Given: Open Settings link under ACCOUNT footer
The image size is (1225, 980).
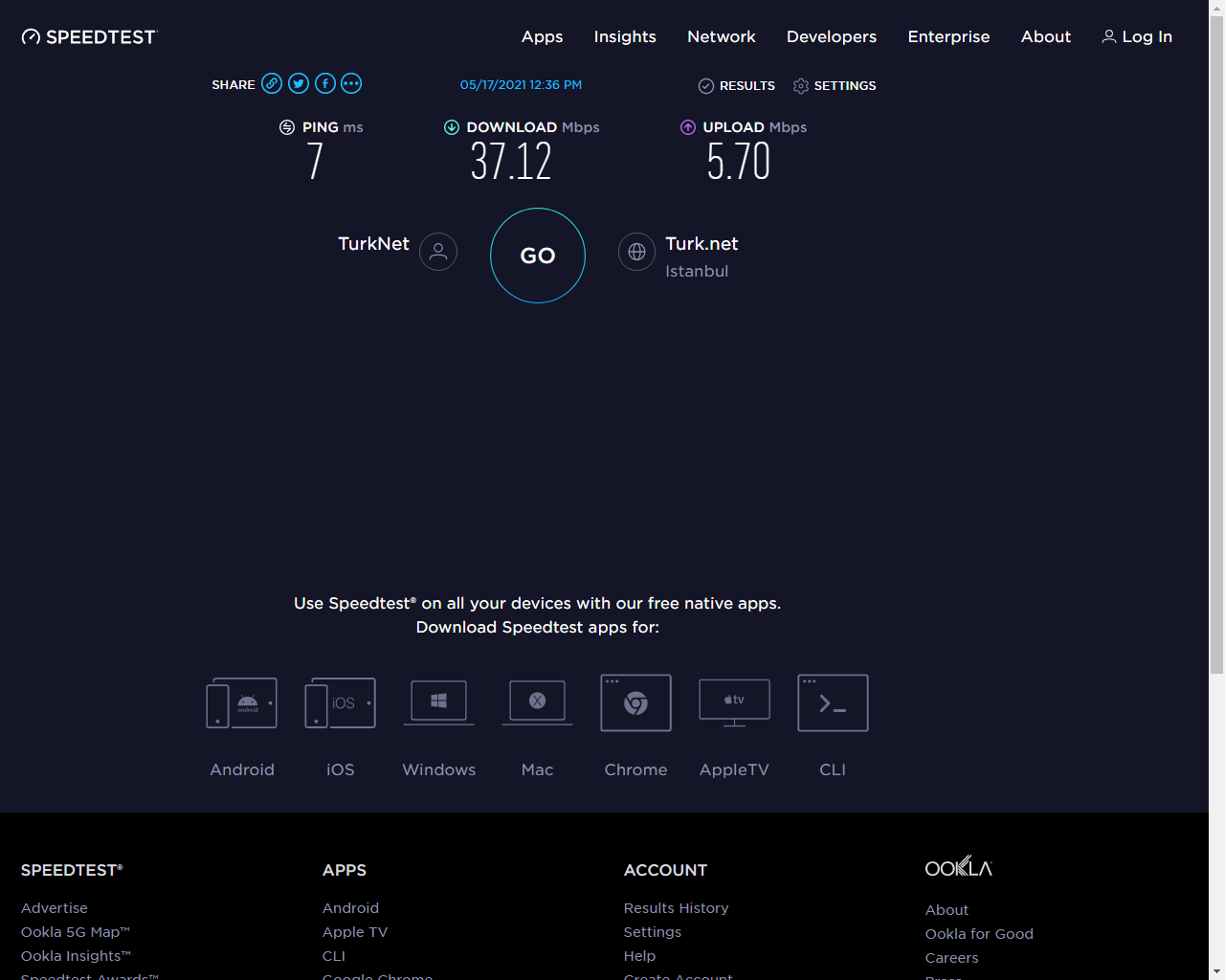Looking at the screenshot, I should 653,931.
